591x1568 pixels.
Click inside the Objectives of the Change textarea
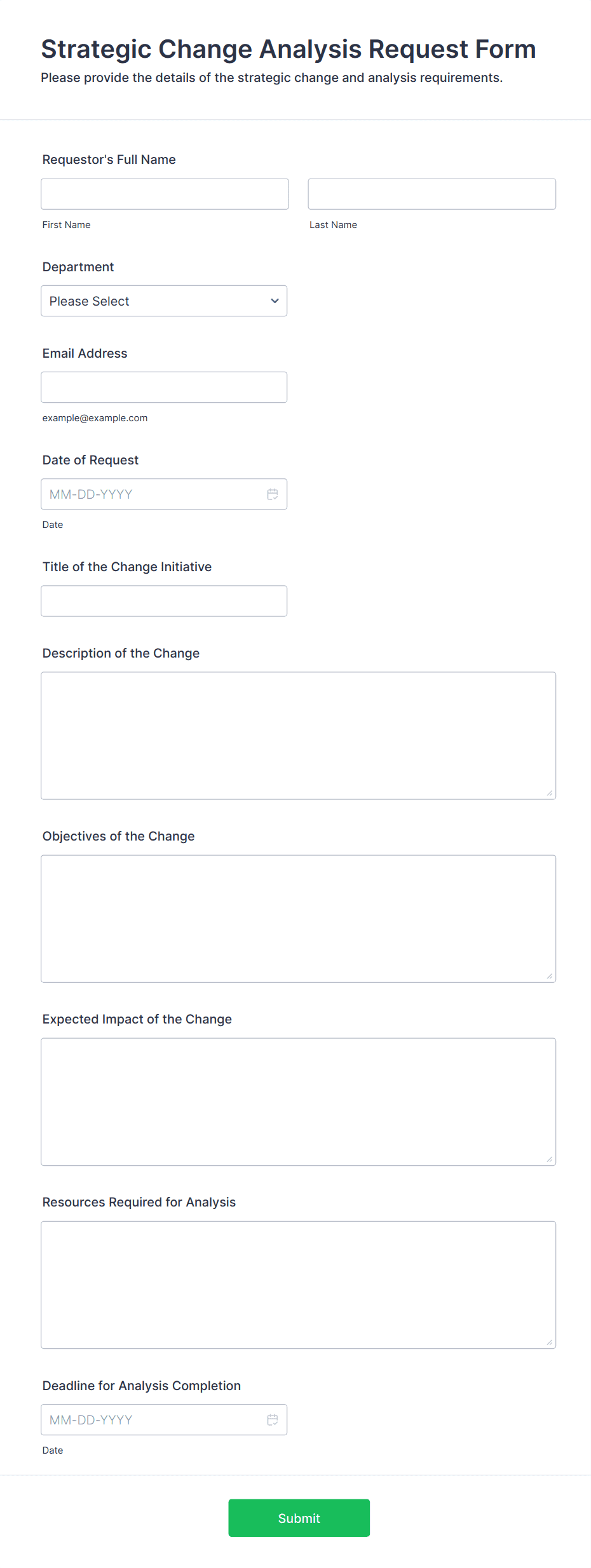point(298,918)
